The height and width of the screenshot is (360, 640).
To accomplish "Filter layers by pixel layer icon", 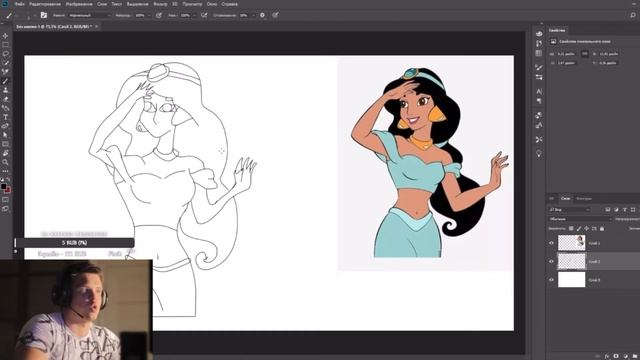I will tap(608, 209).
